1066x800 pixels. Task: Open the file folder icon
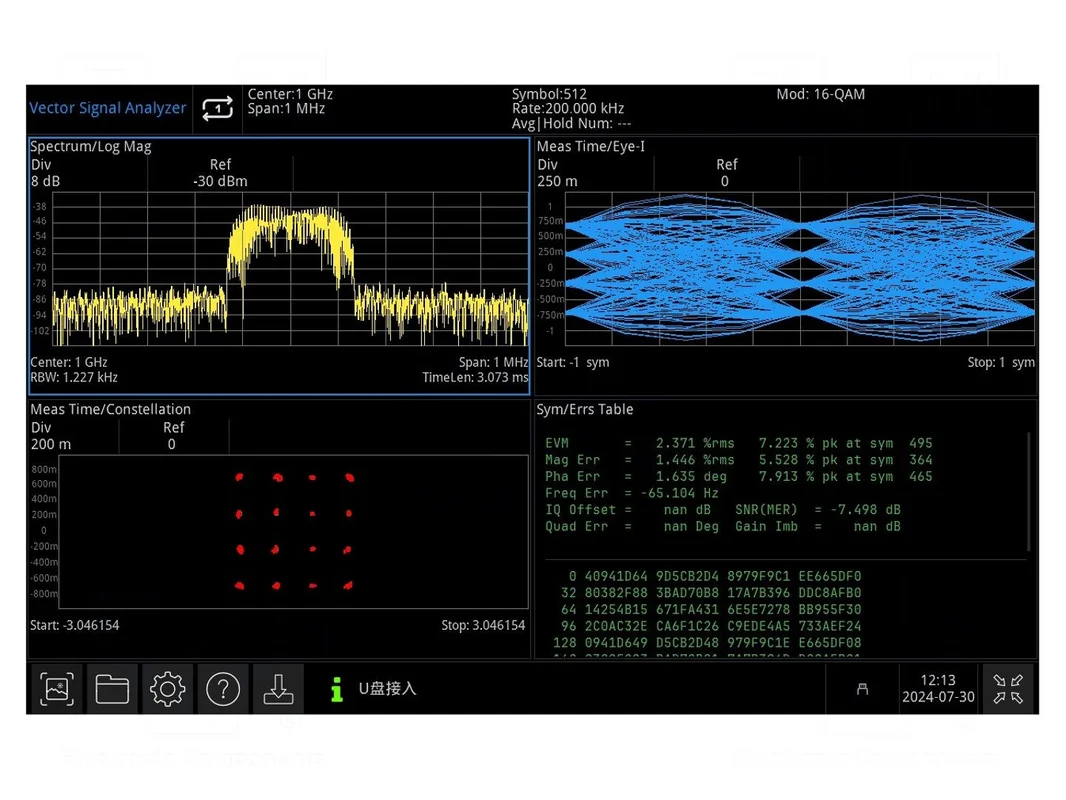pos(112,689)
